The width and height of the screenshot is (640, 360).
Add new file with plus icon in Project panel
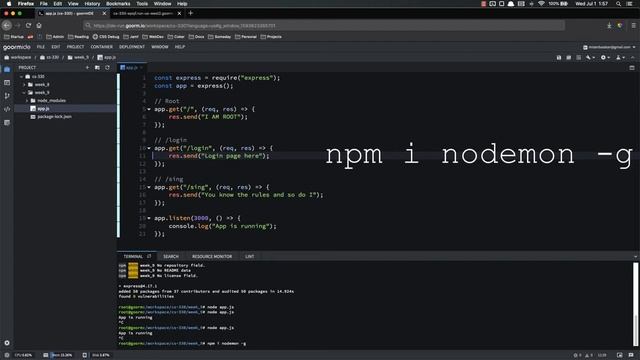[87, 67]
